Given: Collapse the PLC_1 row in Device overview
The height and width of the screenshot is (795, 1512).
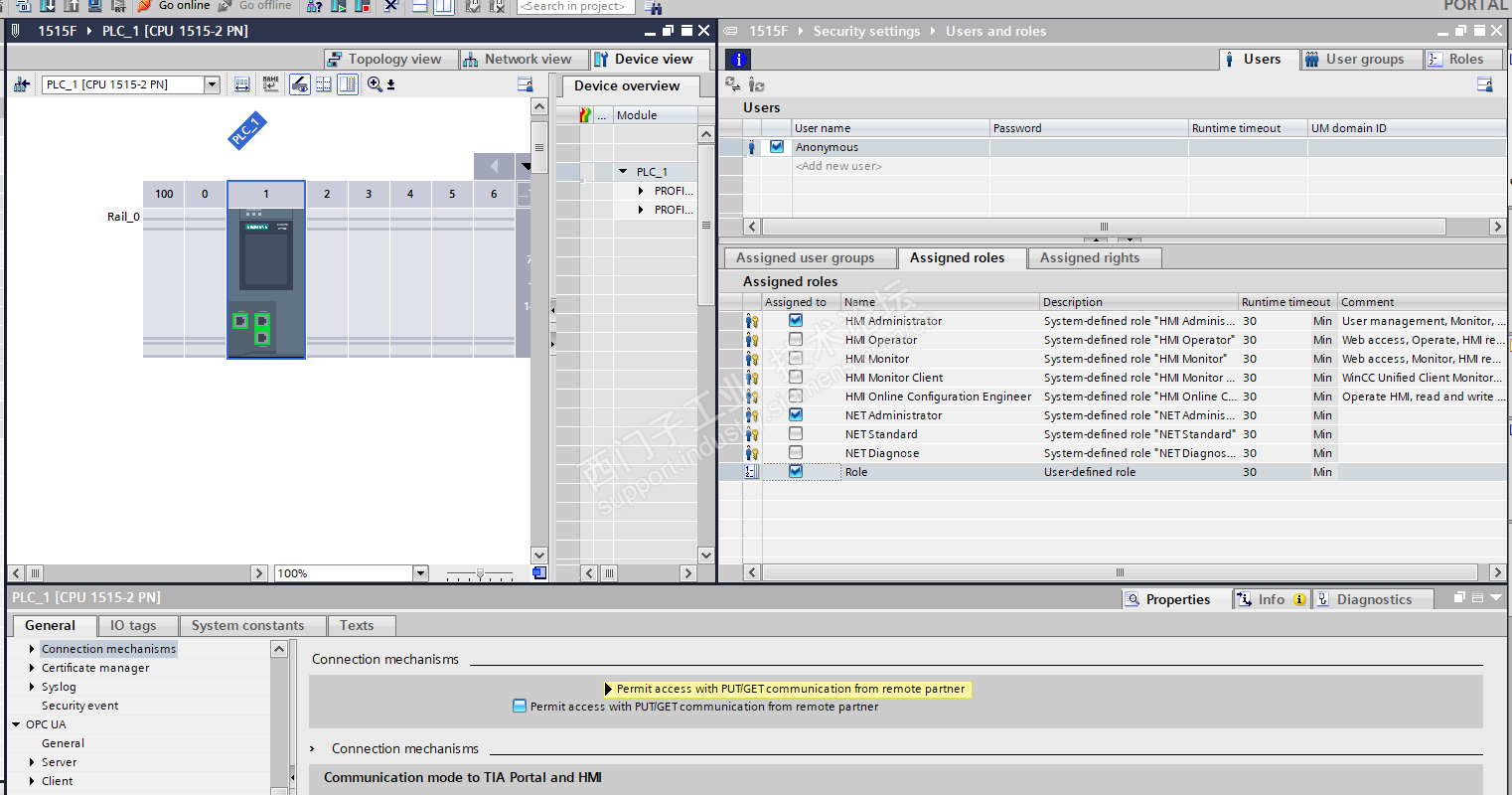Looking at the screenshot, I should click(x=623, y=172).
